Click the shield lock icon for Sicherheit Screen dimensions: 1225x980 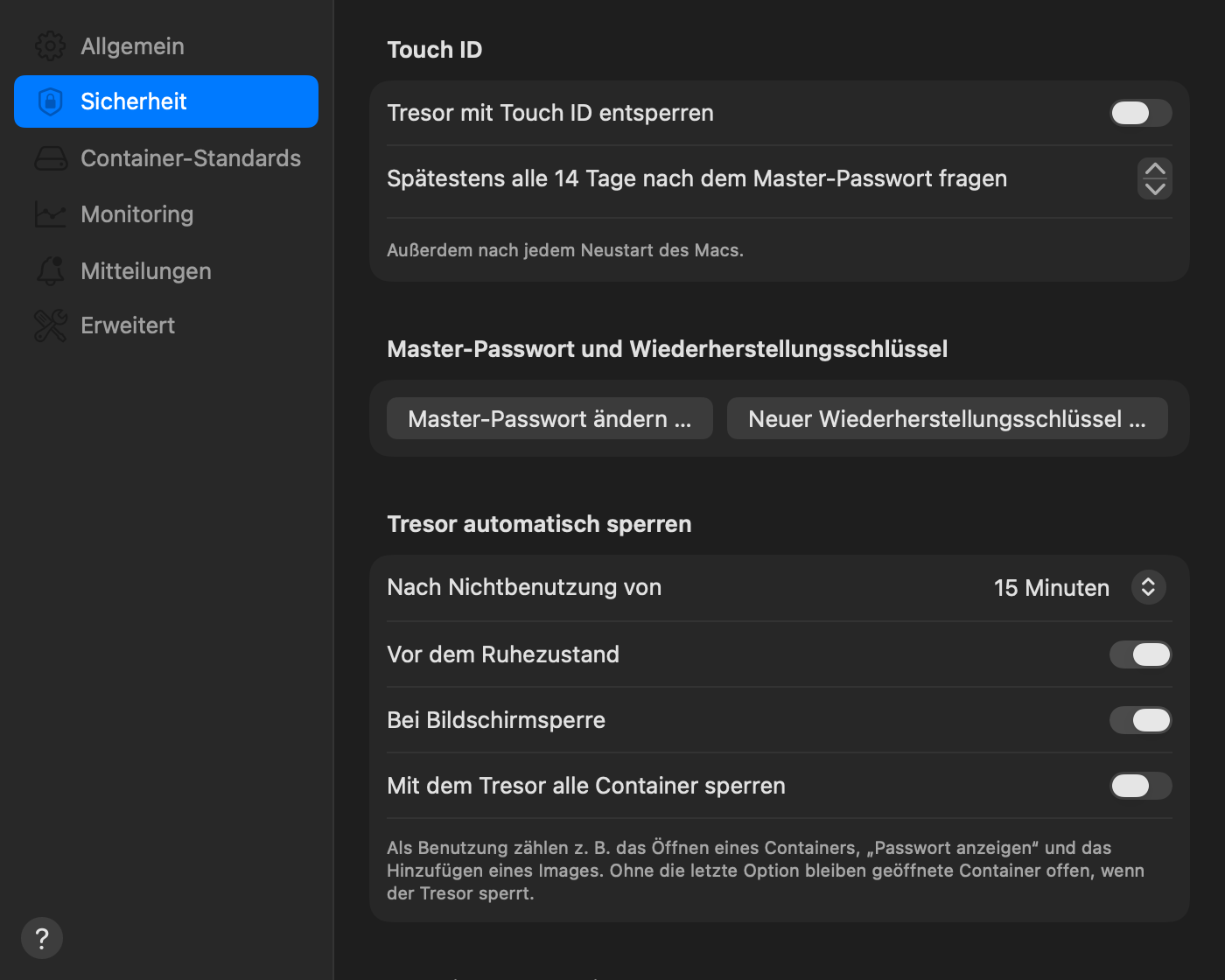click(51, 101)
